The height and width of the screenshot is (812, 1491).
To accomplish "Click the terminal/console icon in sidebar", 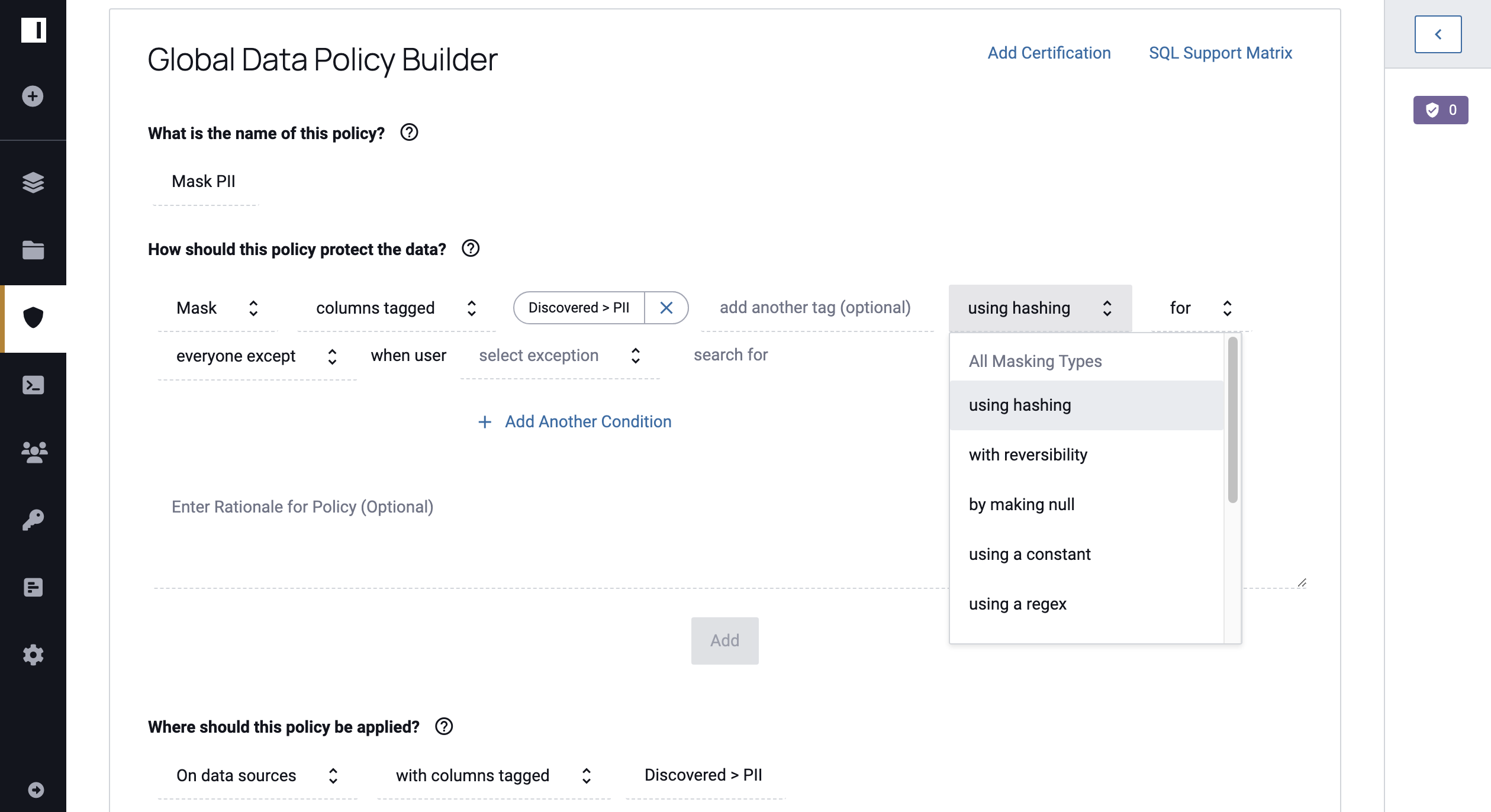I will point(33,385).
